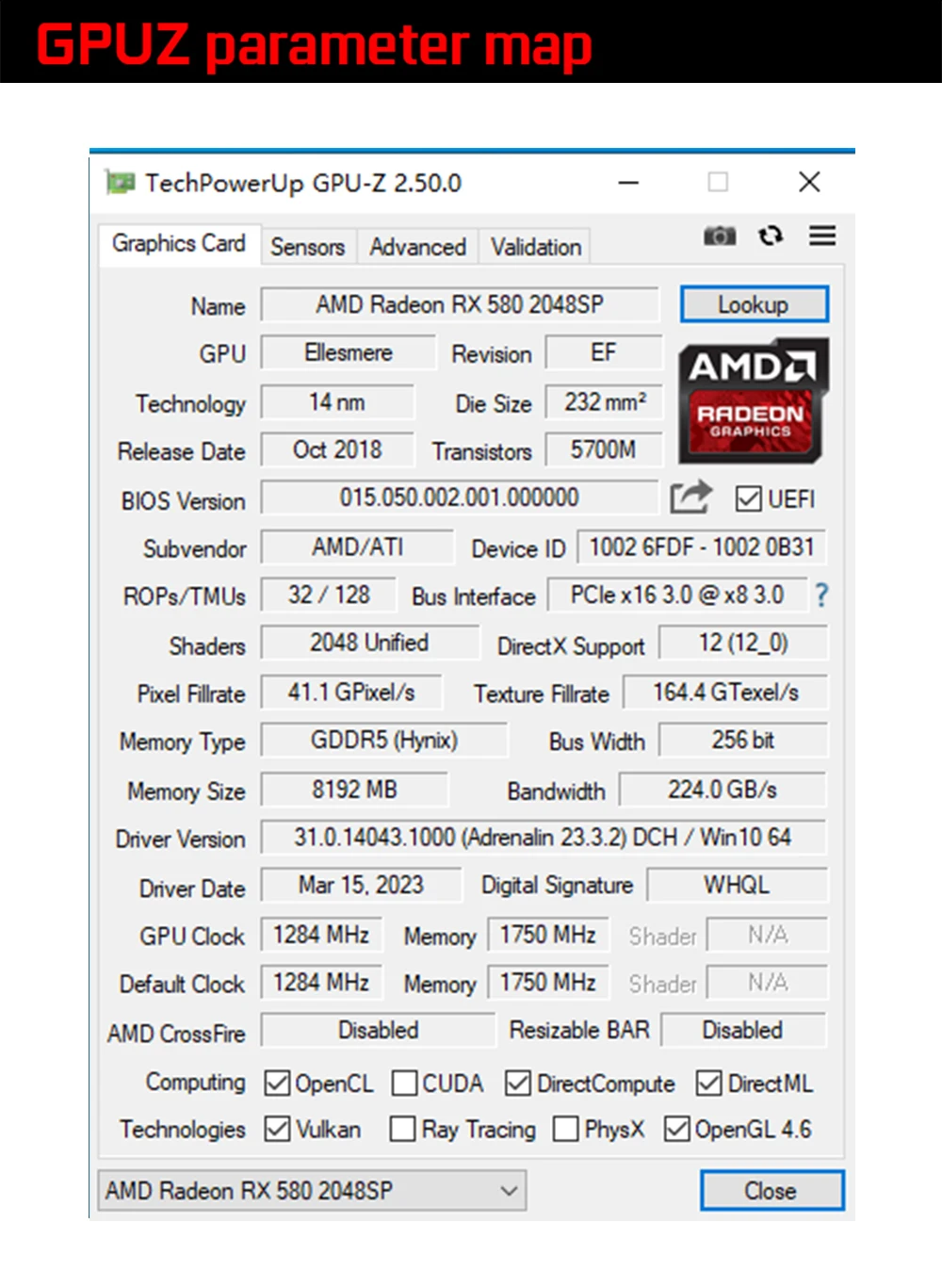Toggle the DirectCompute checkbox
This screenshot has height=1288, width=942.
tap(518, 1083)
